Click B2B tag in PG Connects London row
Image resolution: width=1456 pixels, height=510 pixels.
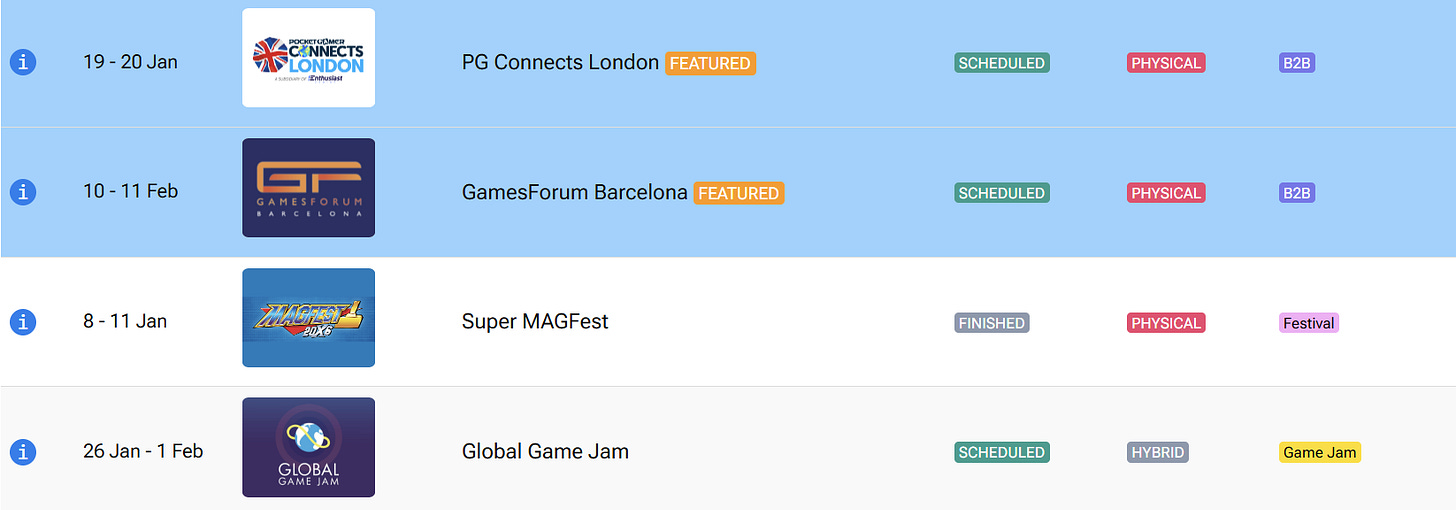point(1297,63)
